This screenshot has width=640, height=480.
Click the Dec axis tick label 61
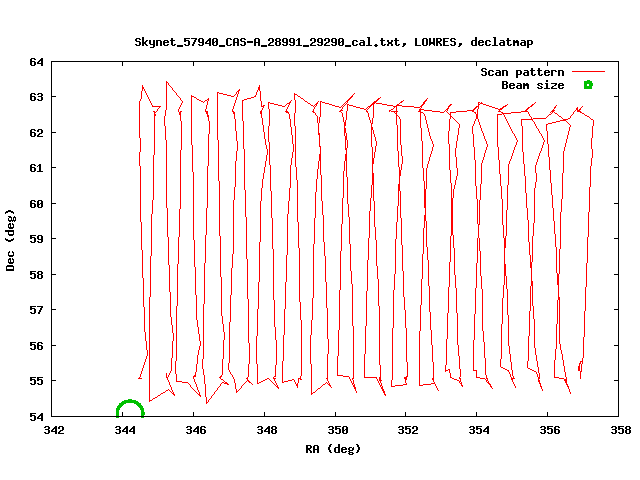[x=36, y=168]
